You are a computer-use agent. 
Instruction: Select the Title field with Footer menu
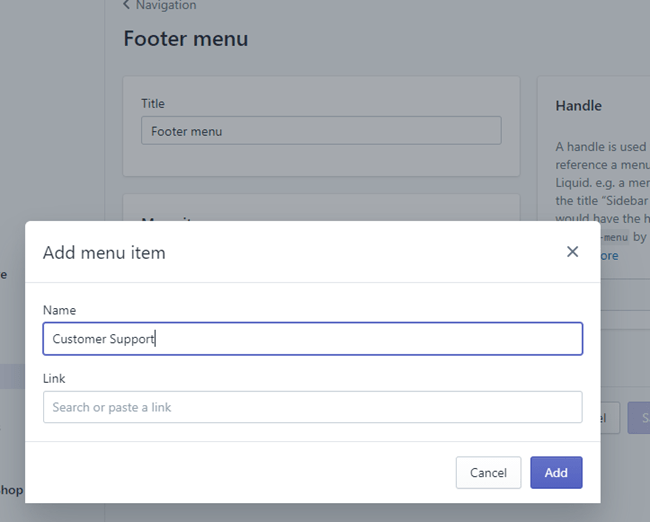pyautogui.click(x=321, y=131)
